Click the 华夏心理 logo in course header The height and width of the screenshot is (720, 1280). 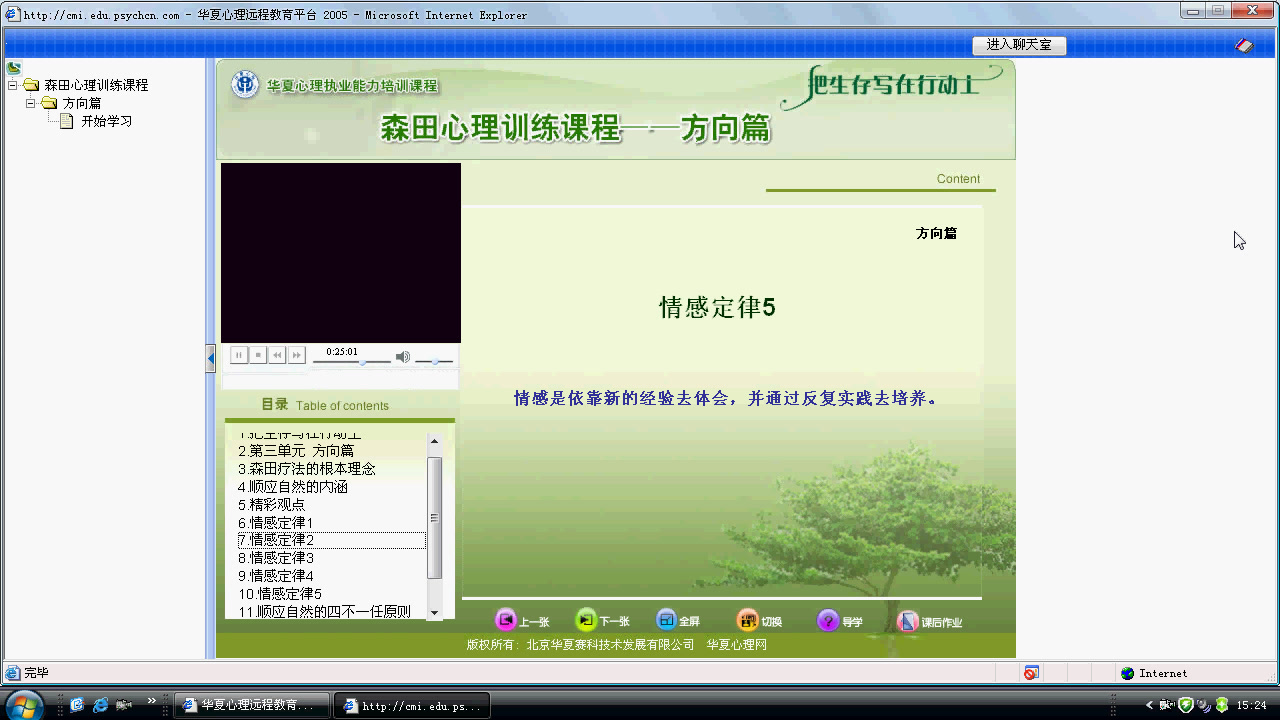click(245, 85)
